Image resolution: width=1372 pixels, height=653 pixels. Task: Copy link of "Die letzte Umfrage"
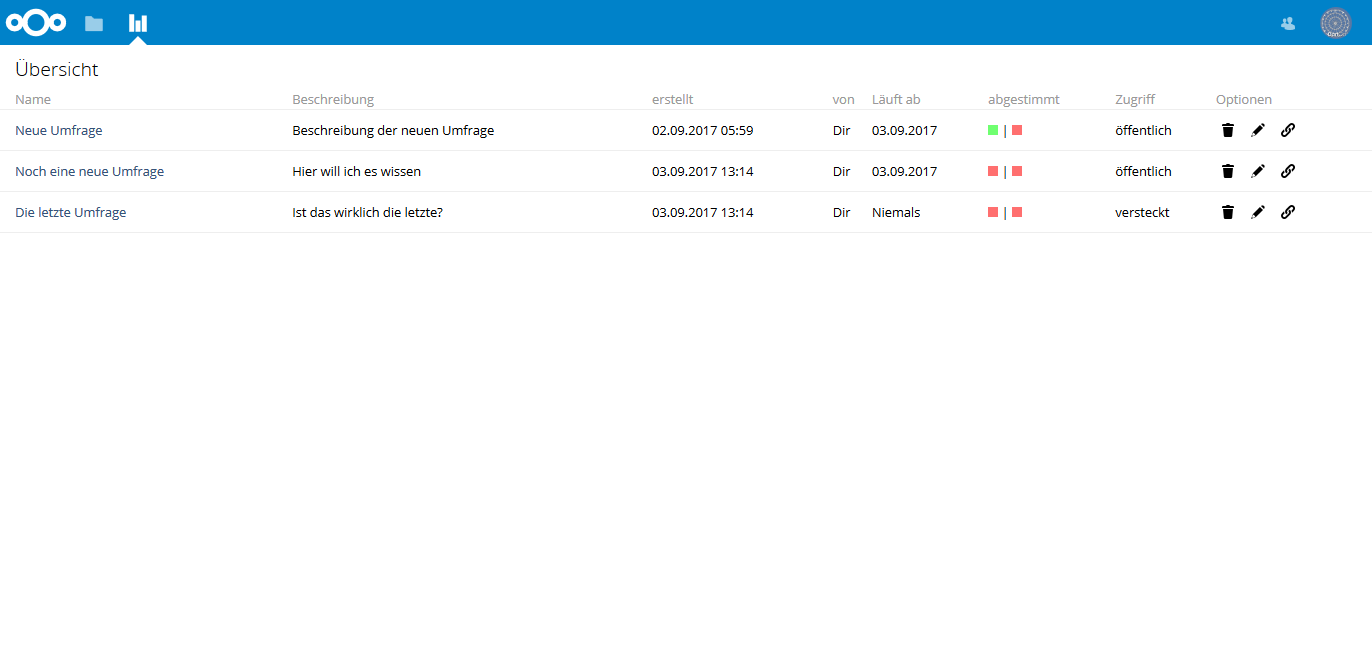tap(1288, 212)
